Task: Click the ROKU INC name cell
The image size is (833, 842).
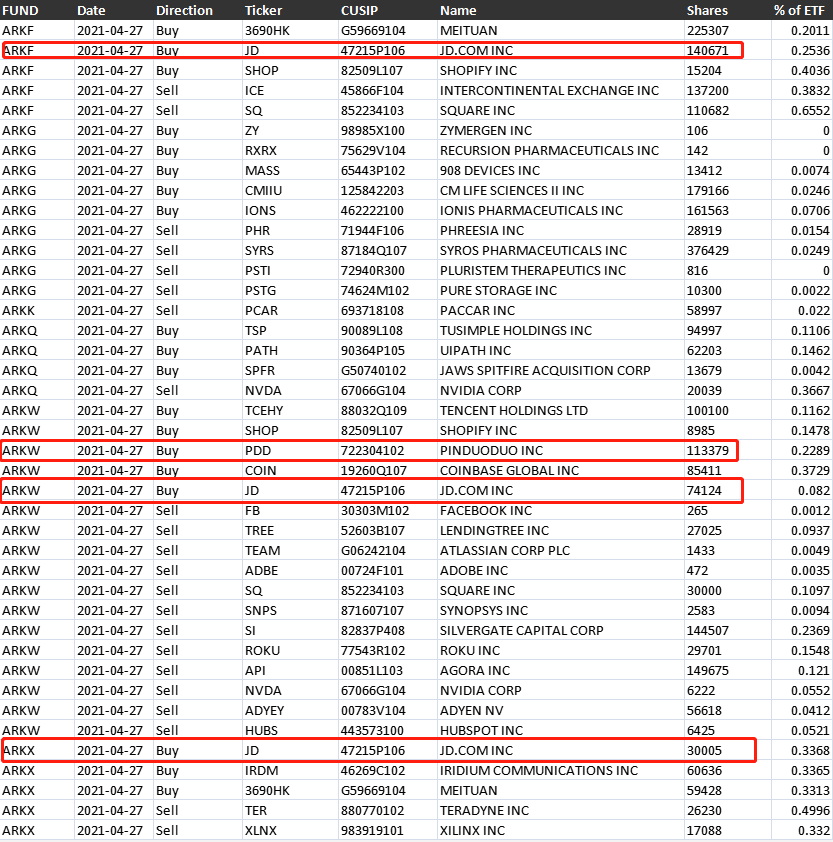Action: tap(470, 651)
